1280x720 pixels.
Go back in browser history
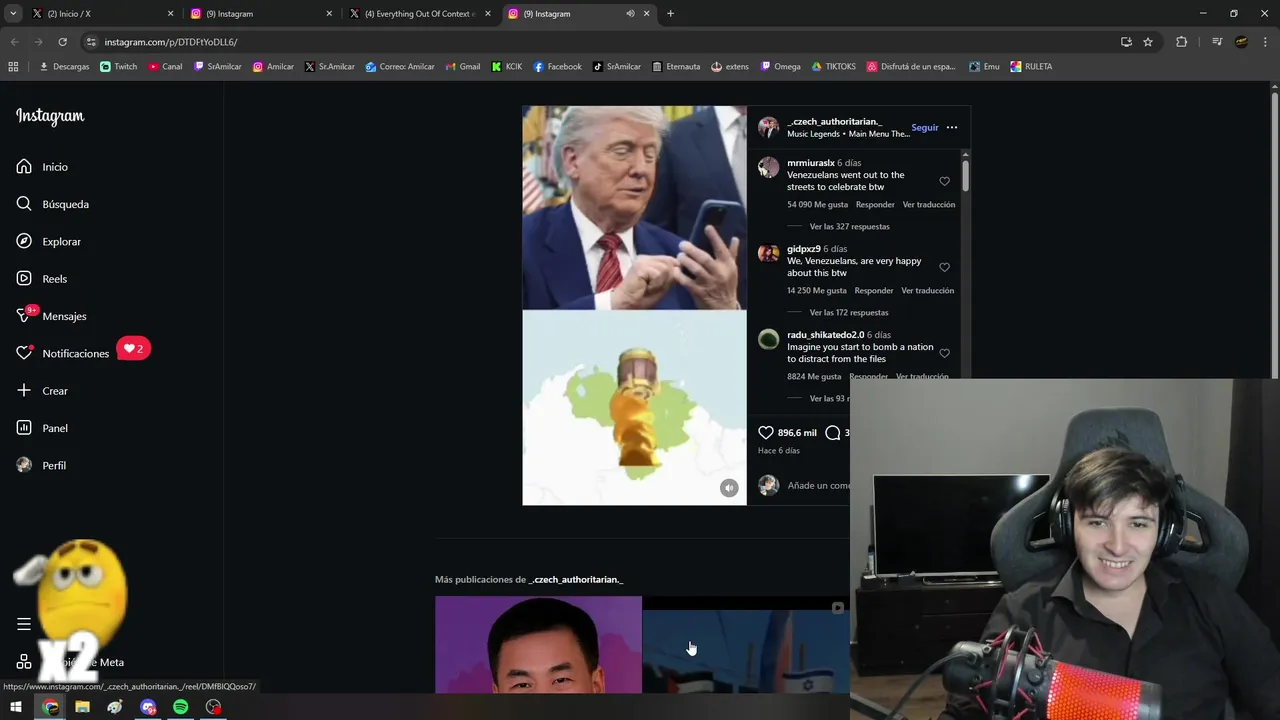point(14,42)
